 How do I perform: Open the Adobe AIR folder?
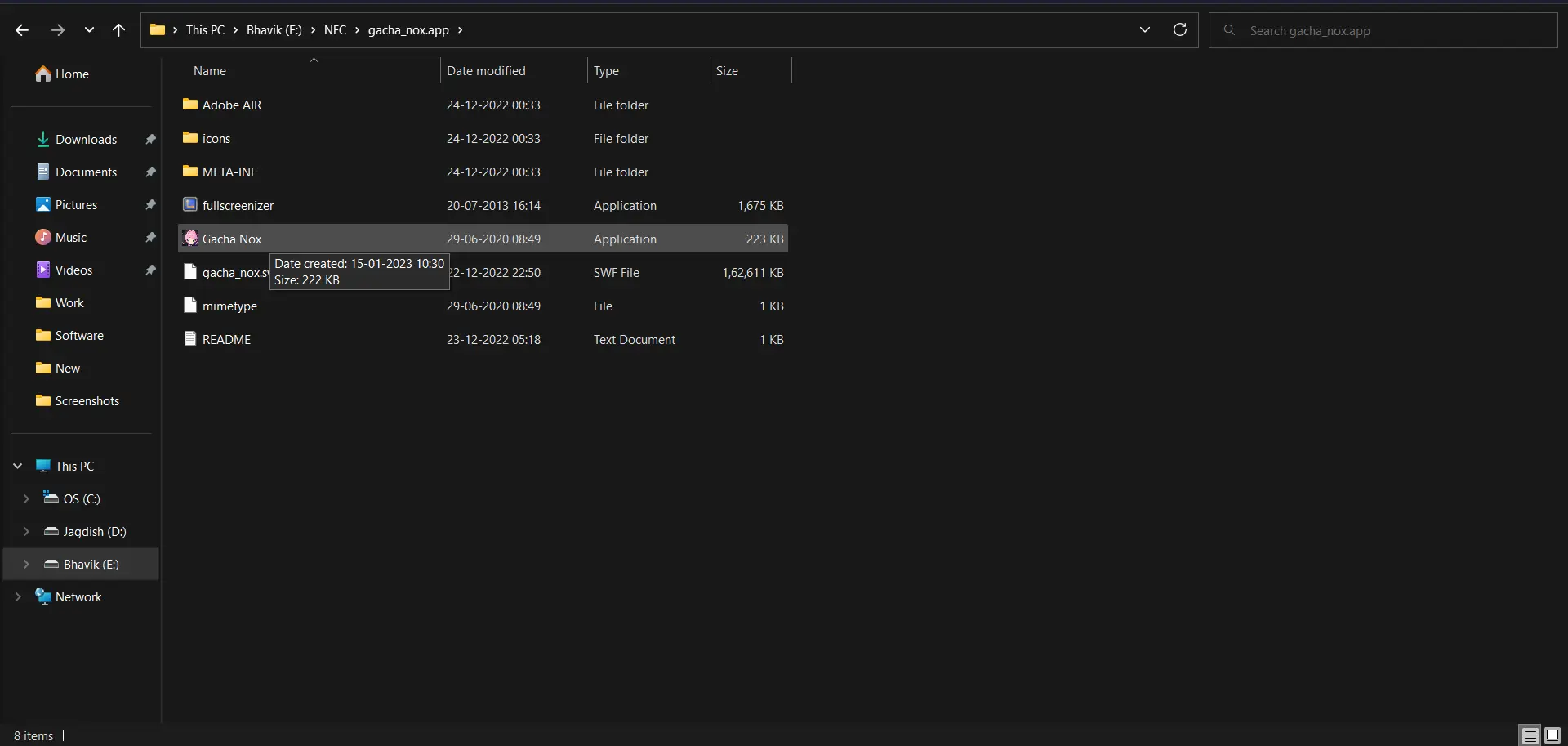pos(231,105)
